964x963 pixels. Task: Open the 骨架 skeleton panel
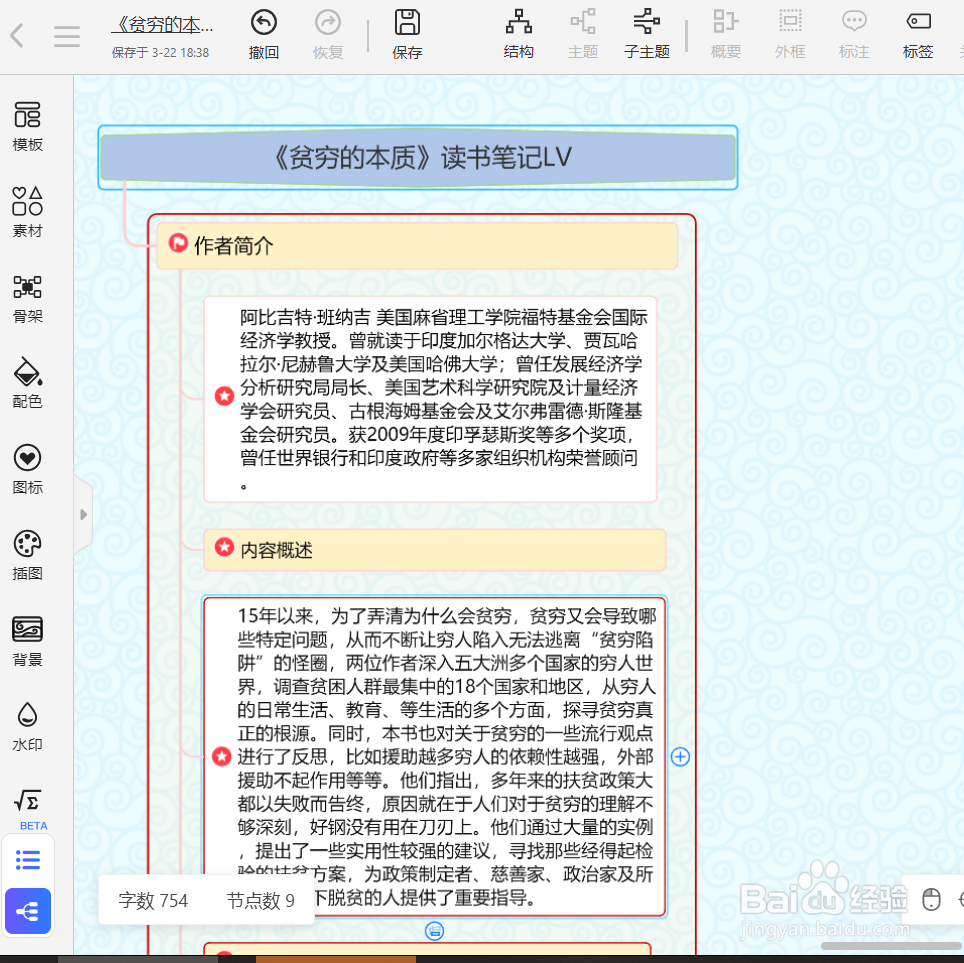tap(28, 299)
